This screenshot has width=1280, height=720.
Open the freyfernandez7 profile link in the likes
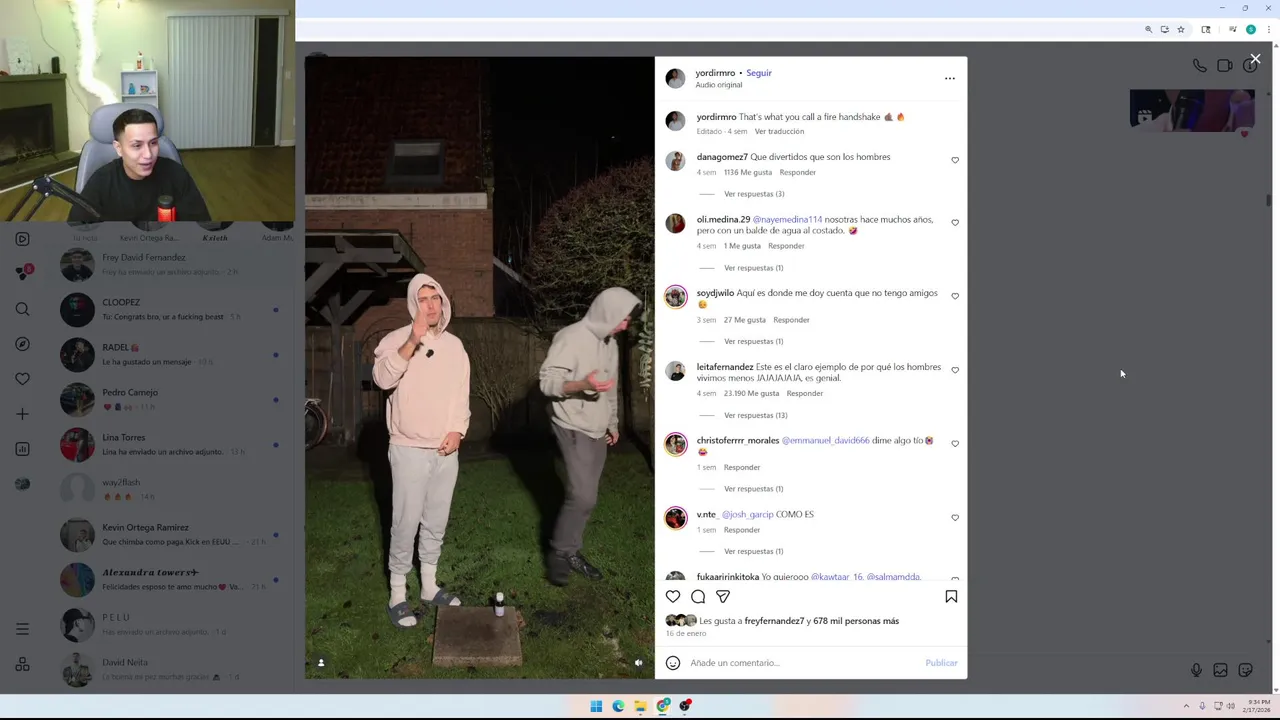pos(774,621)
